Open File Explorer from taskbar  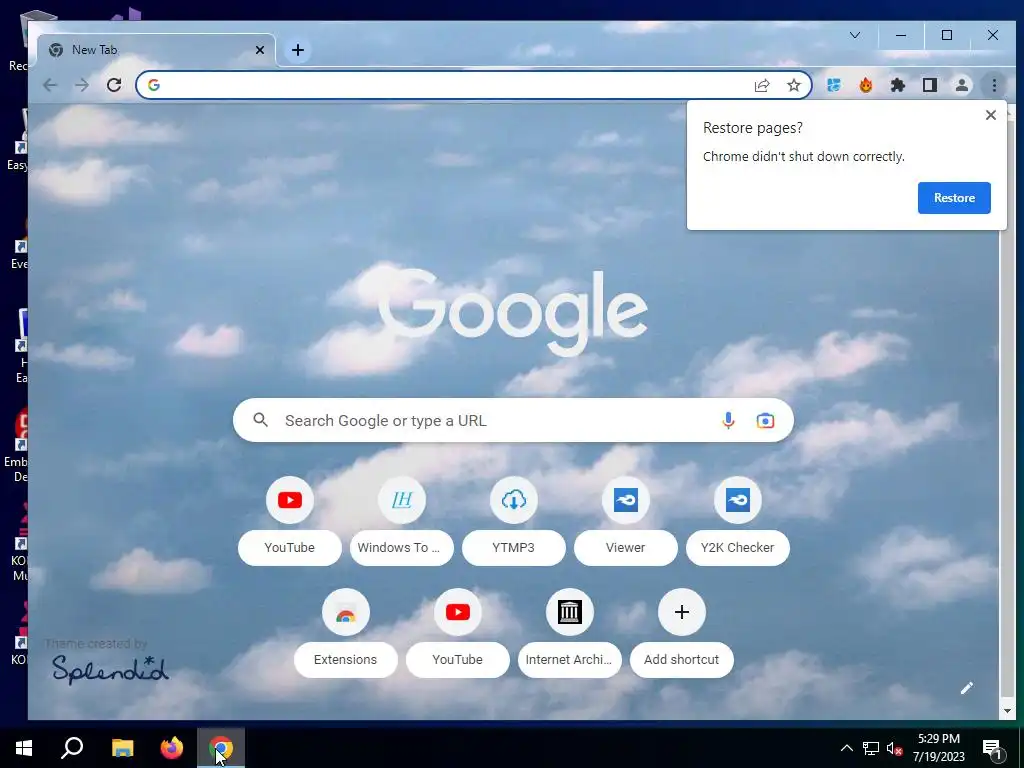click(x=122, y=748)
